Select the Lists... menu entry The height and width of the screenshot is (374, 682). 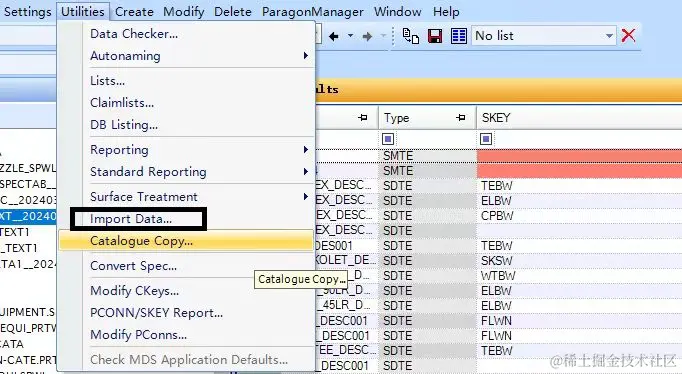186,81
